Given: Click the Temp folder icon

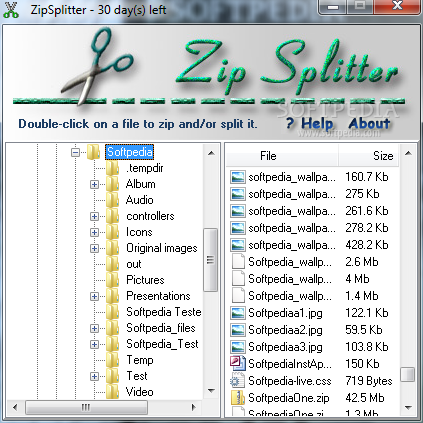Looking at the screenshot, I should (x=112, y=360).
